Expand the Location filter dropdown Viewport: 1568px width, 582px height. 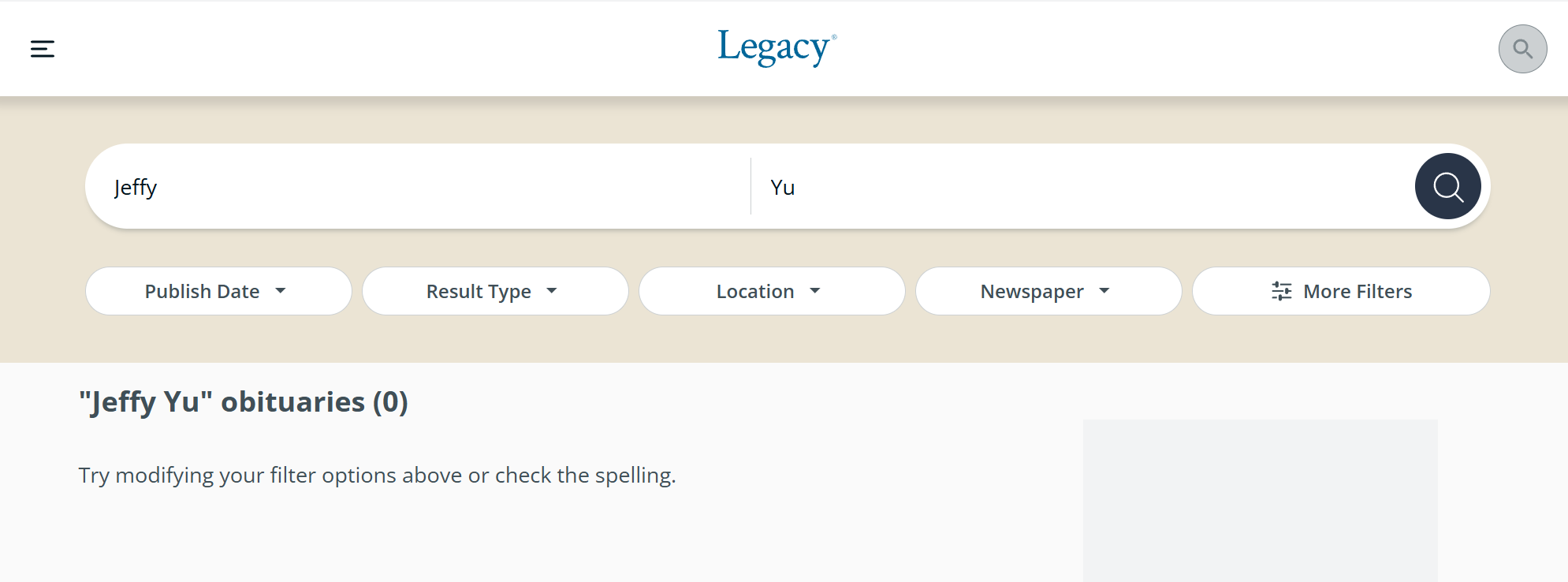(754, 292)
